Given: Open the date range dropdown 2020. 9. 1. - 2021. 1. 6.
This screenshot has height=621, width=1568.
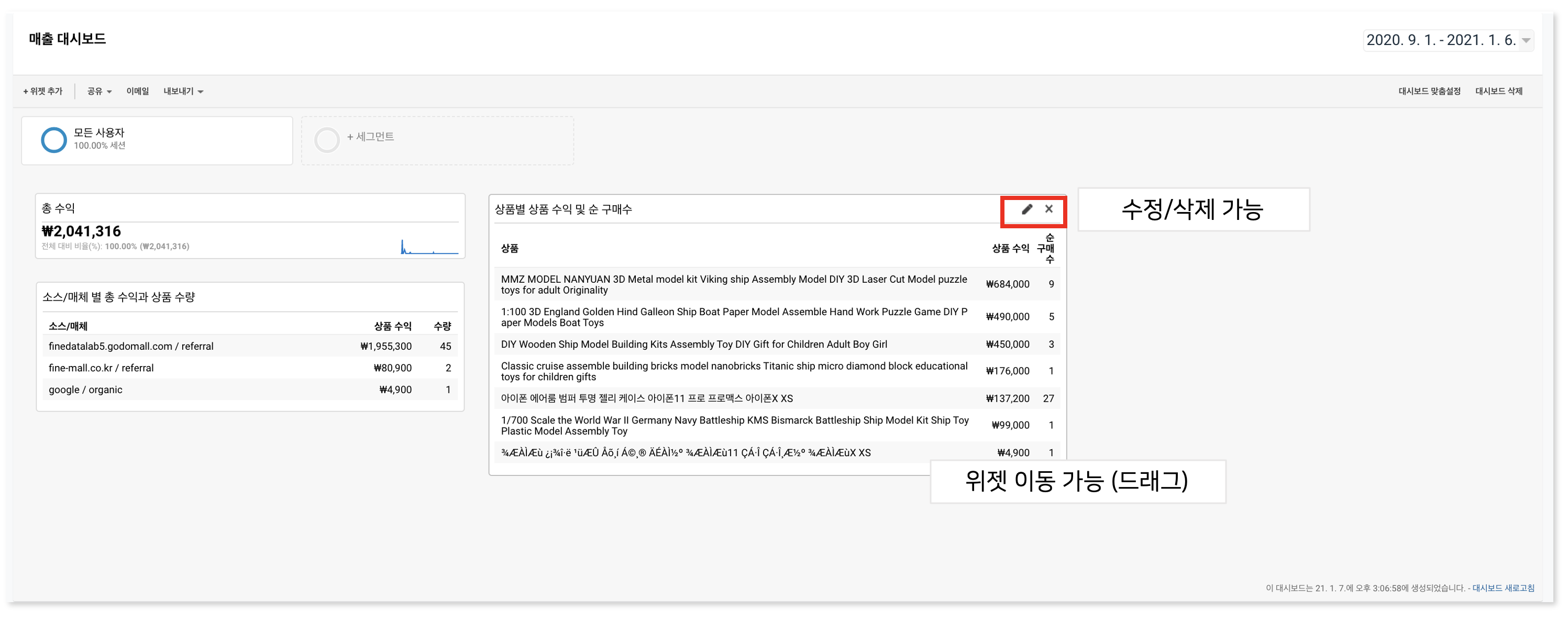Looking at the screenshot, I should (x=1448, y=40).
